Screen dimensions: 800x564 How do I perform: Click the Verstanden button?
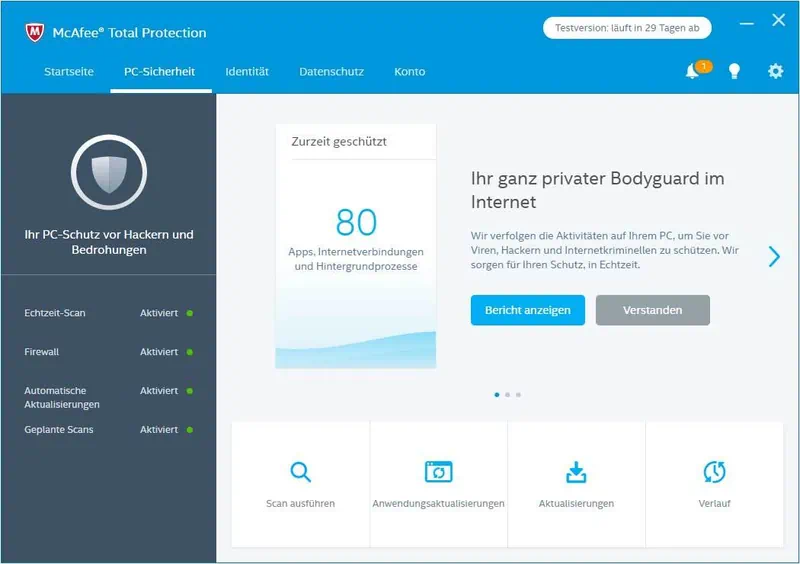(653, 310)
